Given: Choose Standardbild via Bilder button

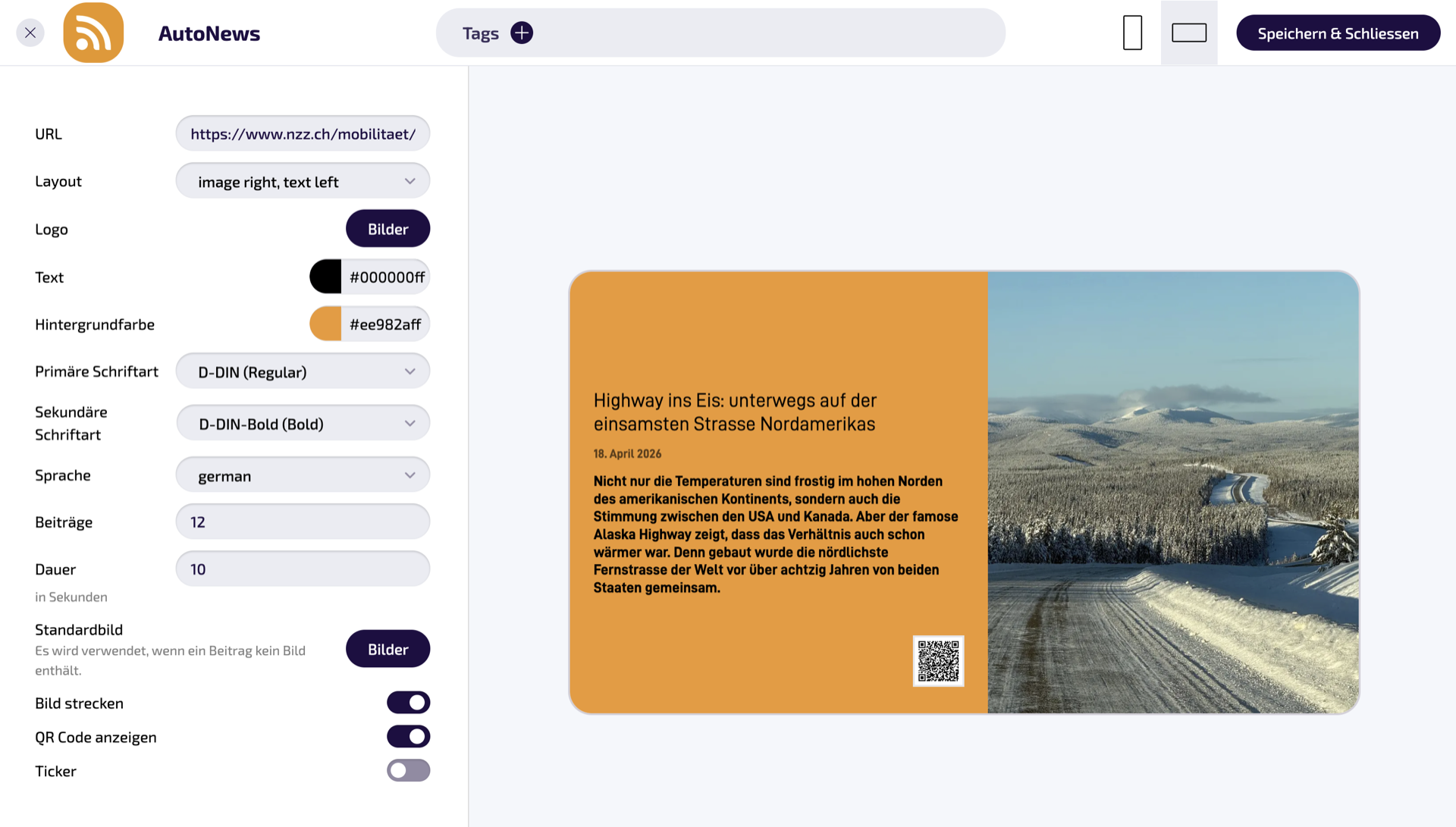Looking at the screenshot, I should [x=388, y=649].
